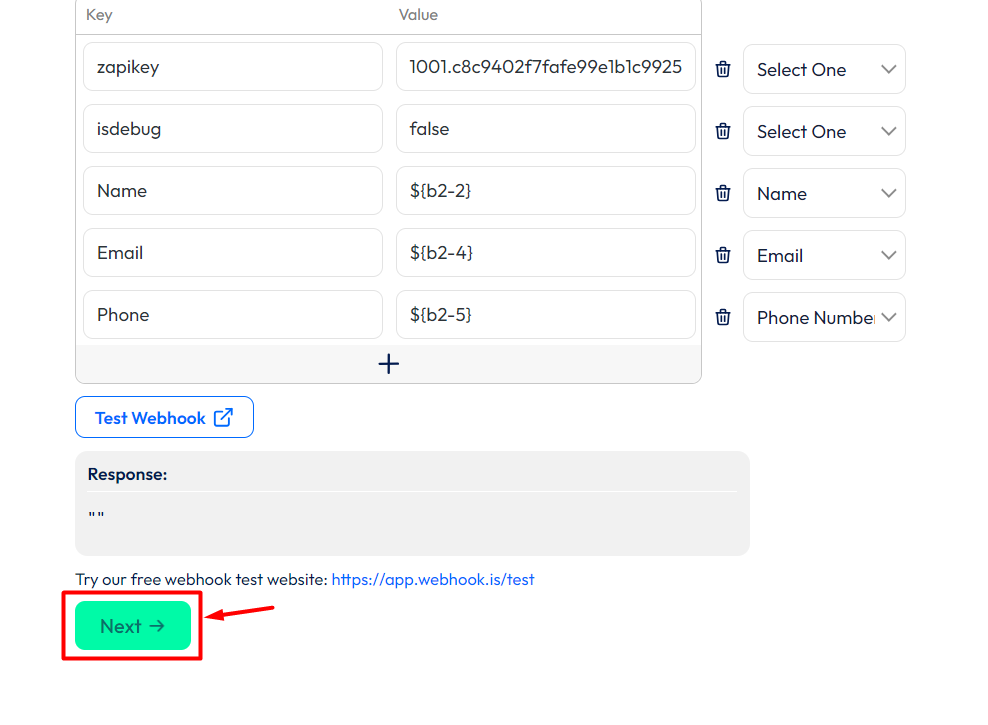Expand the Email mapping dropdown
The height and width of the screenshot is (725, 988).
click(824, 256)
